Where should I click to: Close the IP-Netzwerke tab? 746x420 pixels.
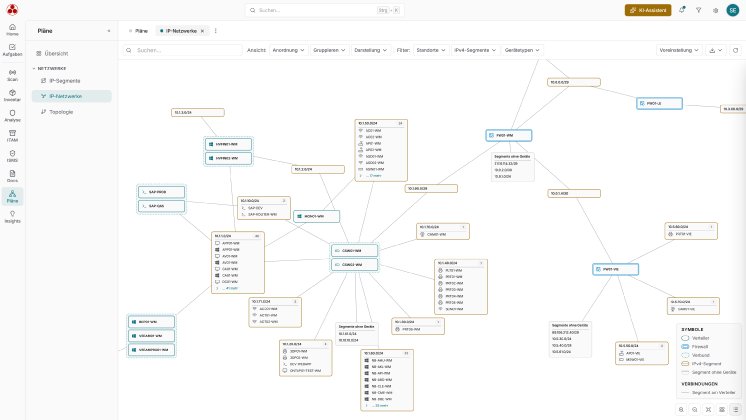202,31
